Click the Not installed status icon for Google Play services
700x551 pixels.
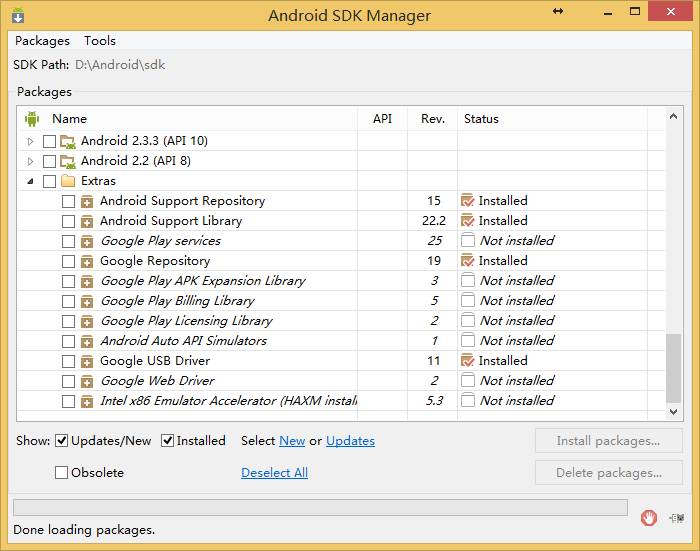[467, 240]
